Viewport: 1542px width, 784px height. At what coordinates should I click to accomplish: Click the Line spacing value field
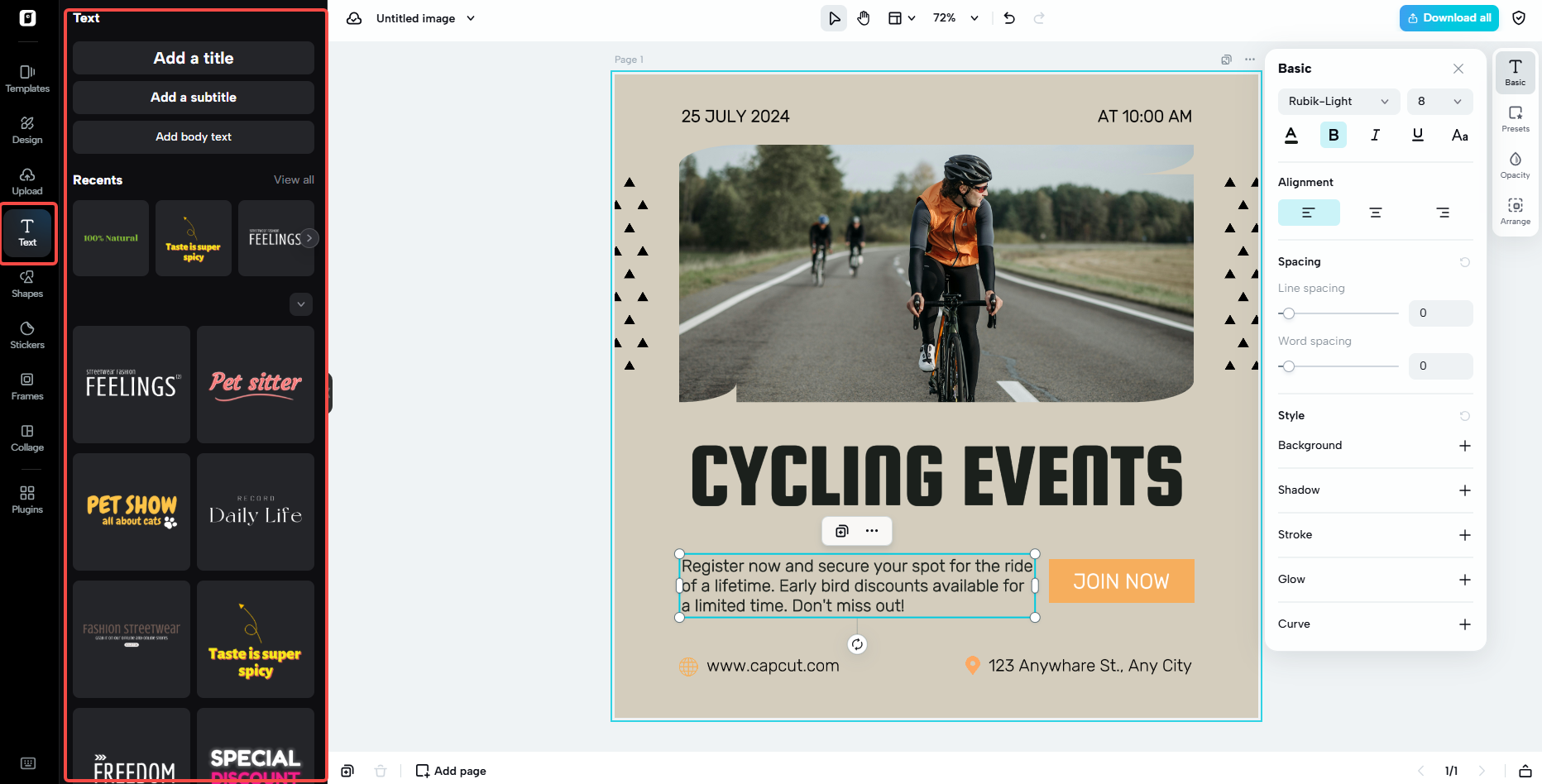coord(1441,313)
